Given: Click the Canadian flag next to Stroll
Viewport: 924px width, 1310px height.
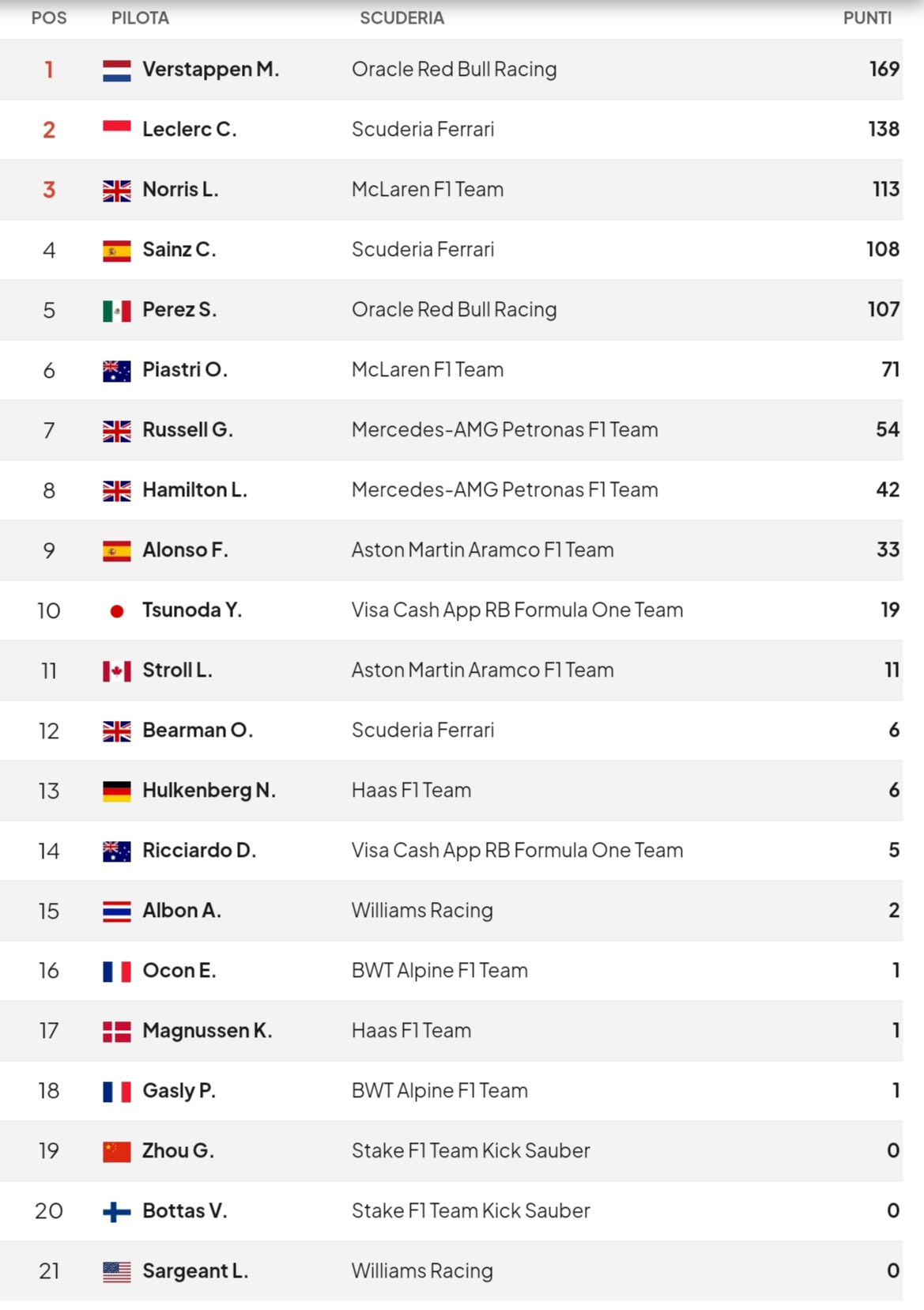Looking at the screenshot, I should [117, 671].
